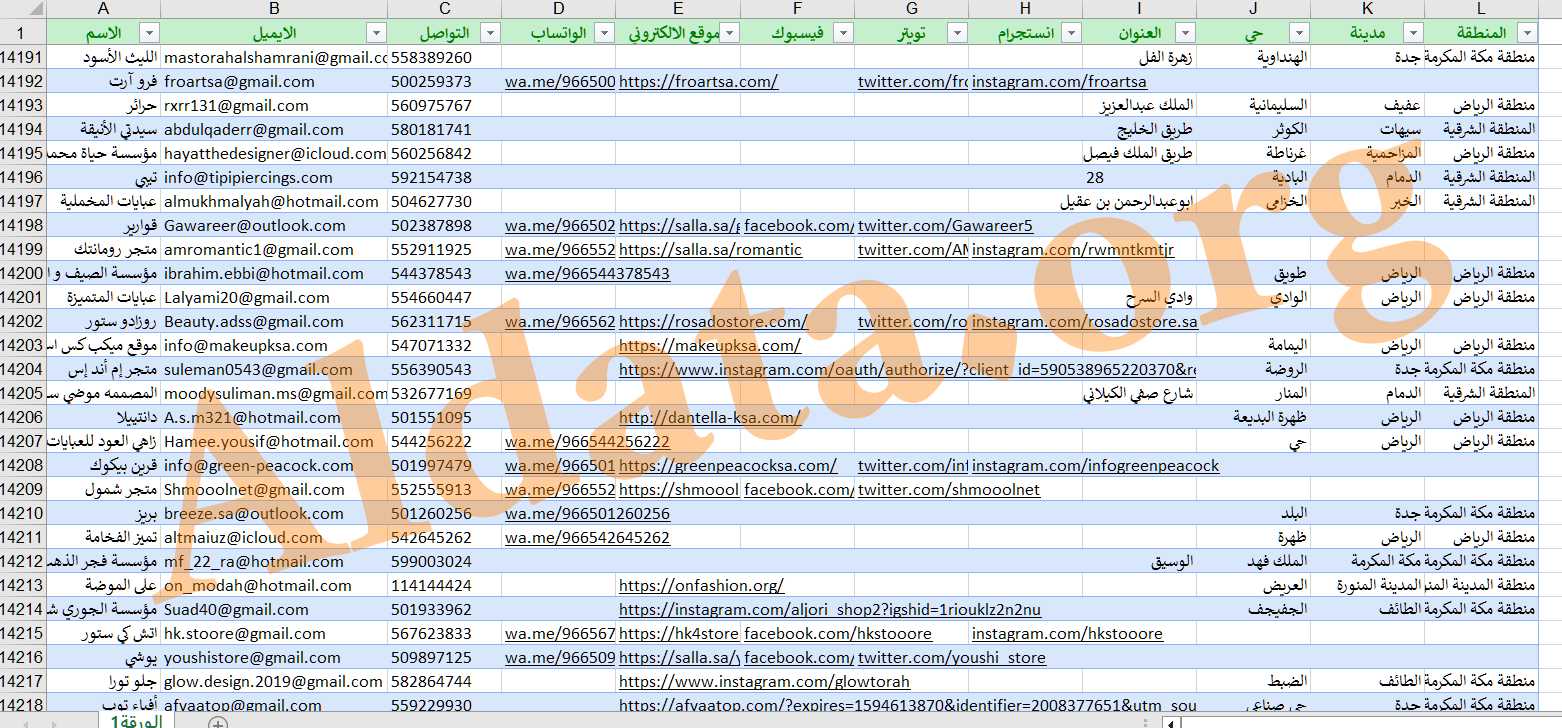Open the filter dropdown for موقع الالكتروني column
Viewport: 1562px width, 728px height.
tap(730, 33)
